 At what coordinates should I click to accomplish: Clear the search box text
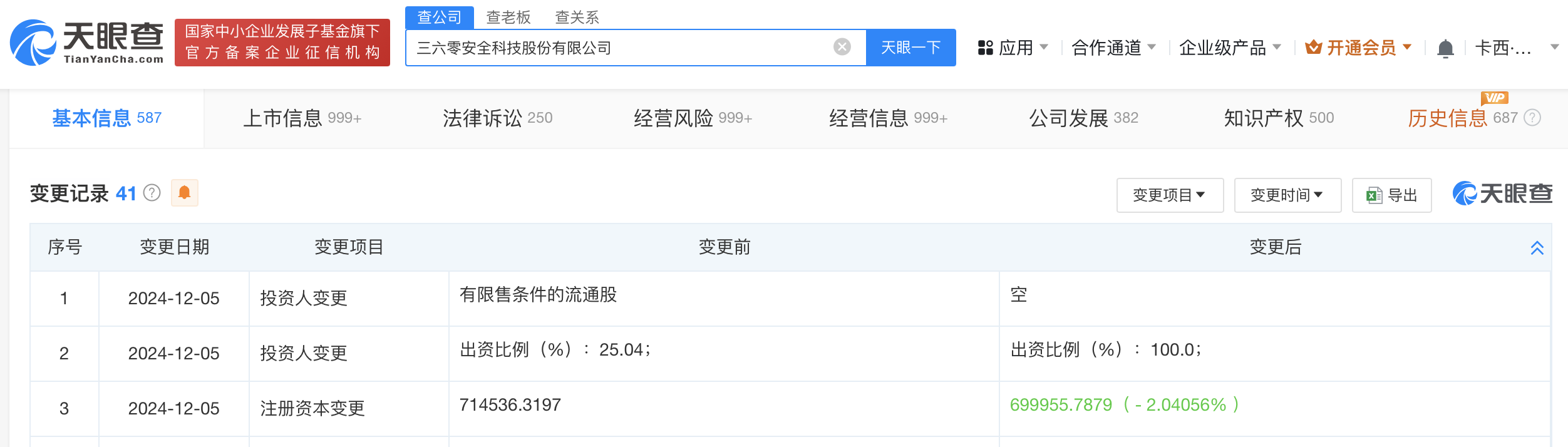point(842,47)
